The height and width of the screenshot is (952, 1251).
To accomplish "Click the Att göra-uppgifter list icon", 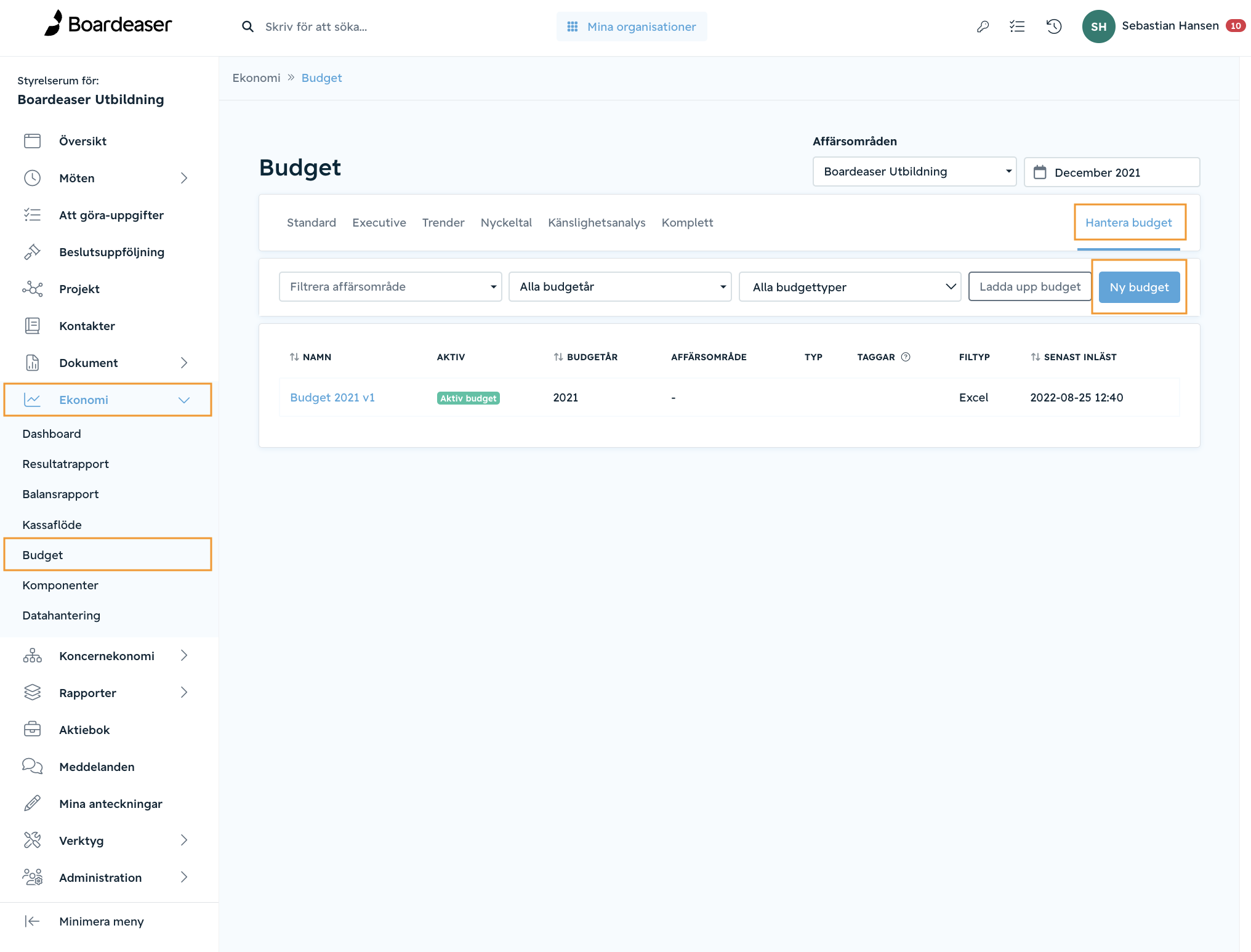I will (x=32, y=215).
